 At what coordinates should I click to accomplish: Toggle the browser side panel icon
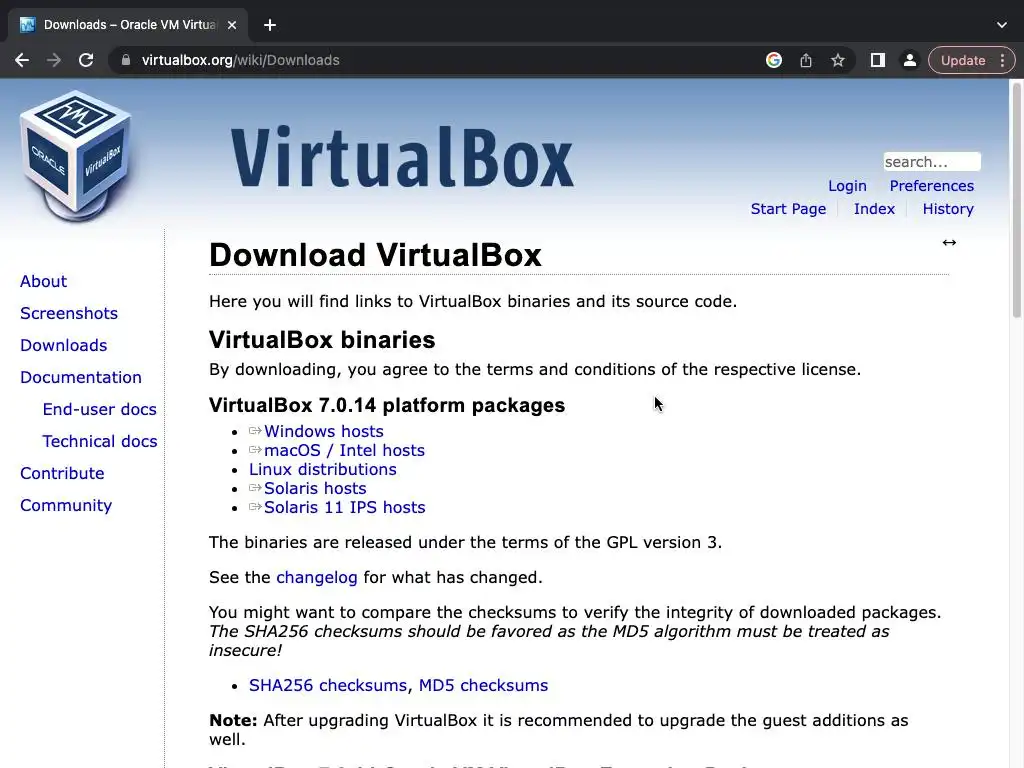click(878, 60)
